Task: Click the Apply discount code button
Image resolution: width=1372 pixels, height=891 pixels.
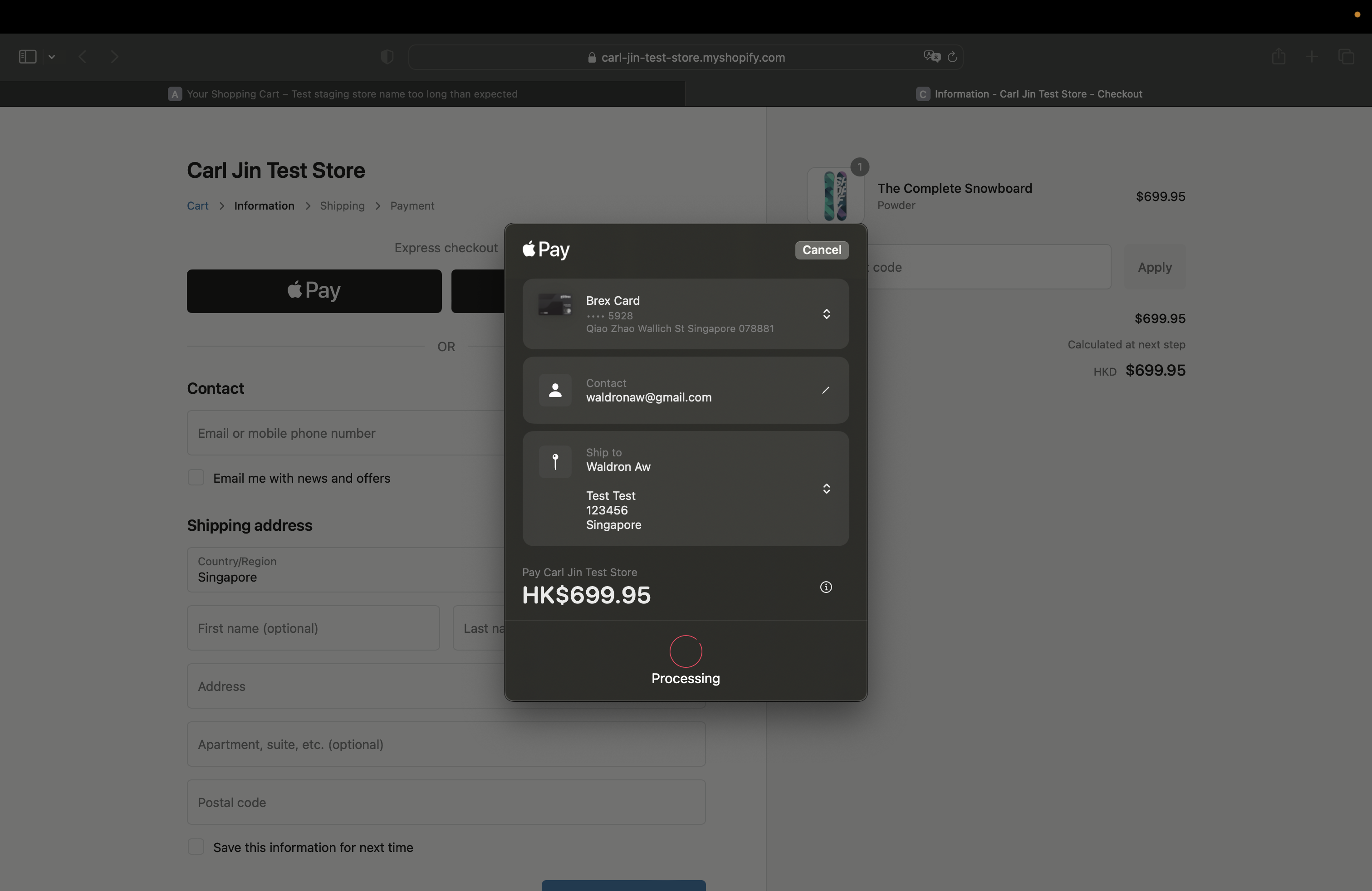Action: tap(1154, 267)
